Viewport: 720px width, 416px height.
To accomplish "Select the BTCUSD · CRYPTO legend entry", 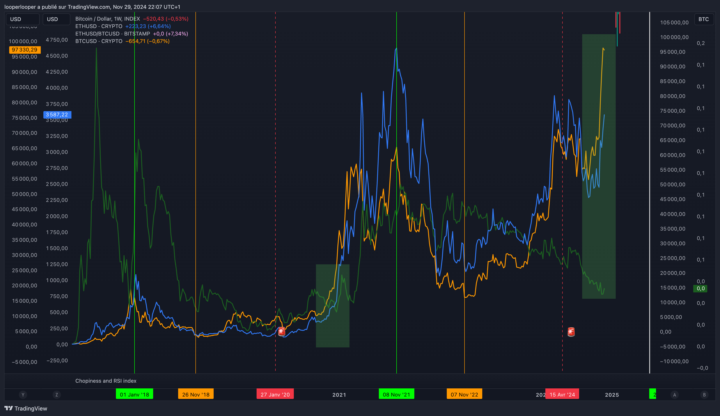I will pyautogui.click(x=97, y=40).
